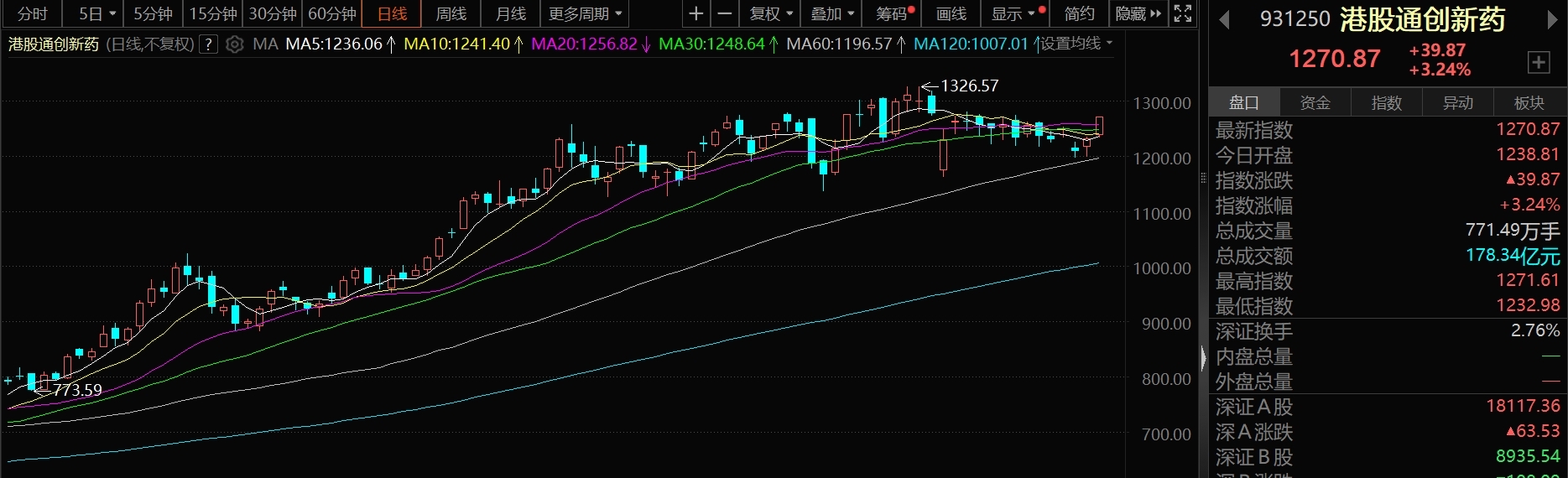Open MA indicator settings gear
Screen dimensions: 1568x478
[x=235, y=44]
